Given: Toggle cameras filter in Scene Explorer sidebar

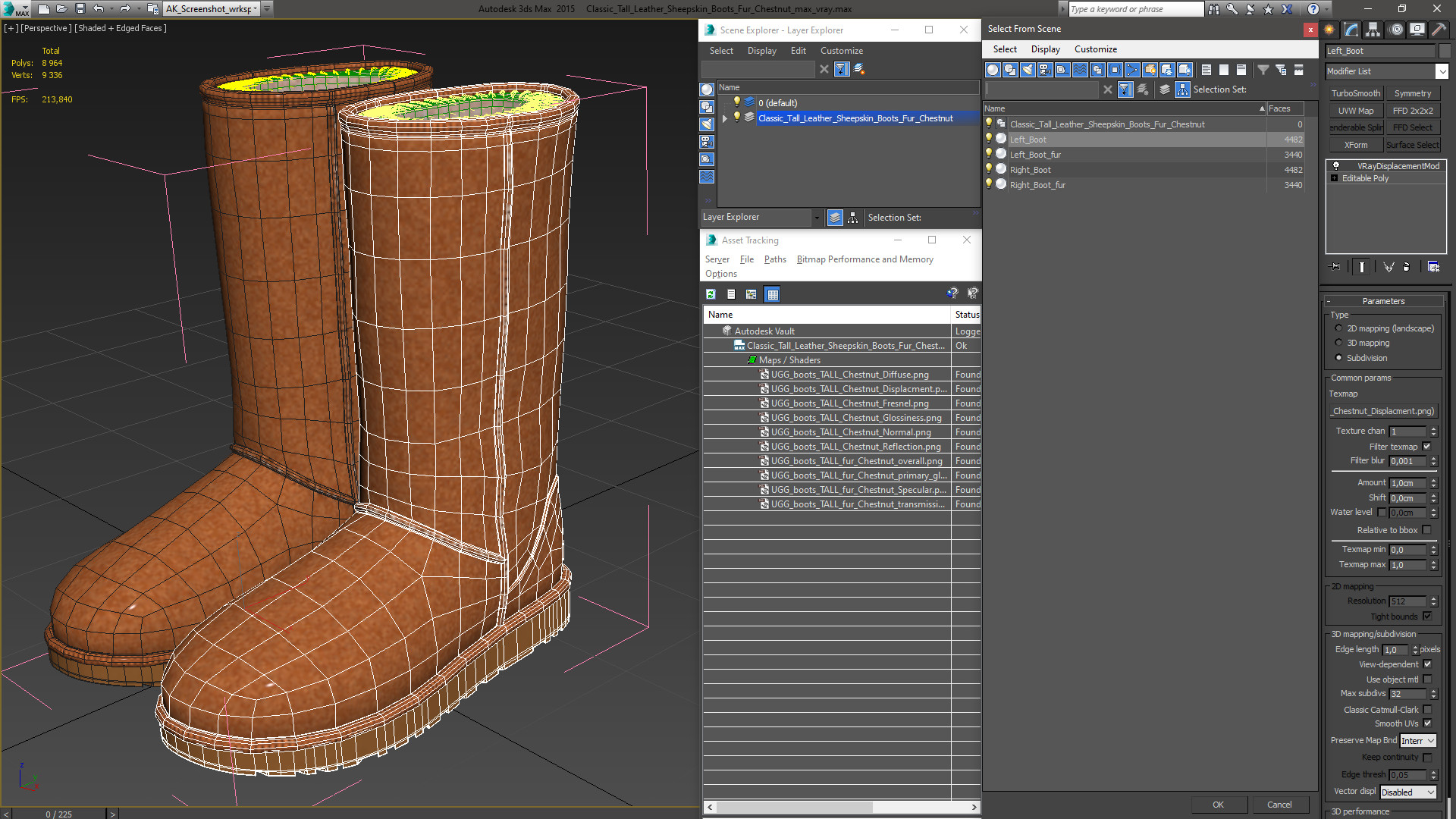Looking at the screenshot, I should [707, 142].
